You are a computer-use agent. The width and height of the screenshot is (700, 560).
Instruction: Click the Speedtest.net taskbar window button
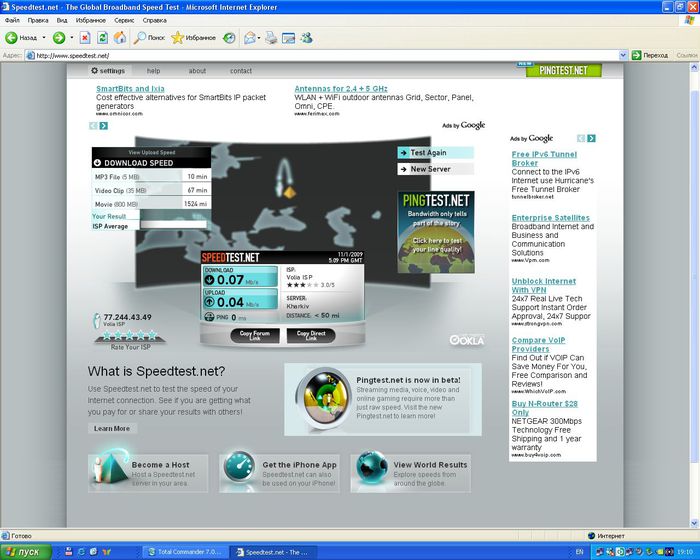[x=273, y=552]
